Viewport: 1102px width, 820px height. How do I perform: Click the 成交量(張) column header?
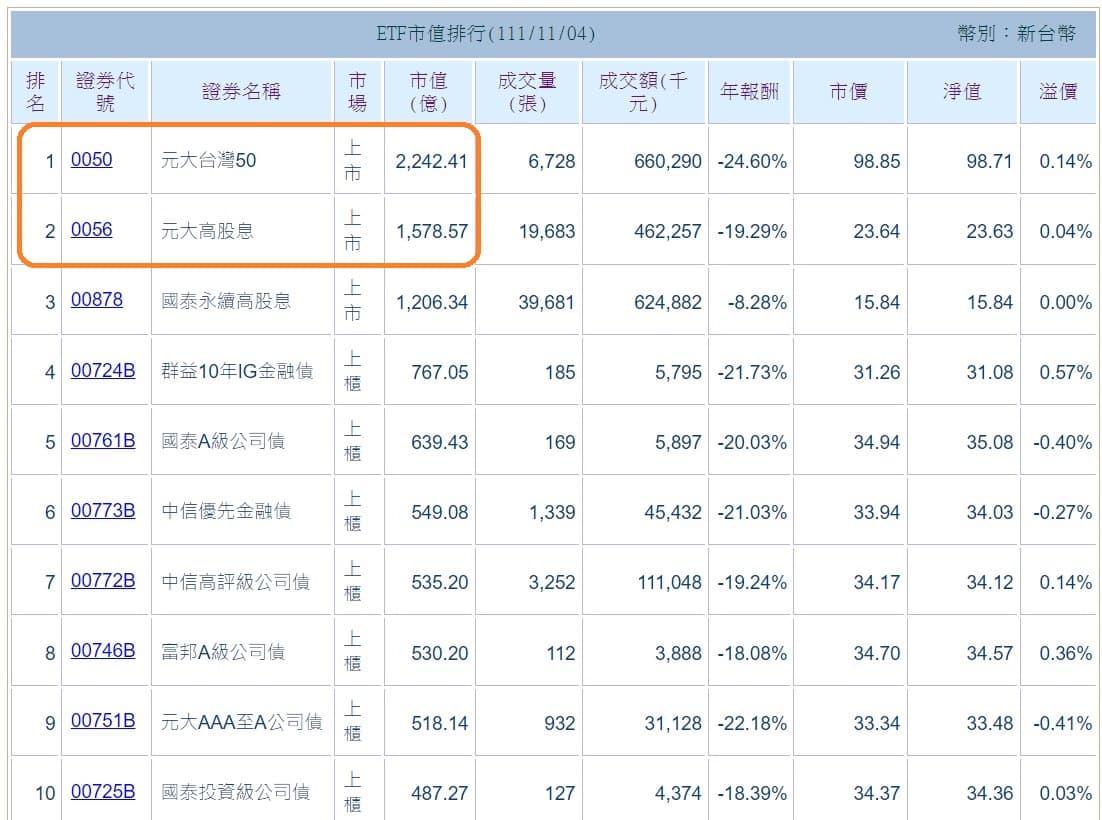point(527,90)
